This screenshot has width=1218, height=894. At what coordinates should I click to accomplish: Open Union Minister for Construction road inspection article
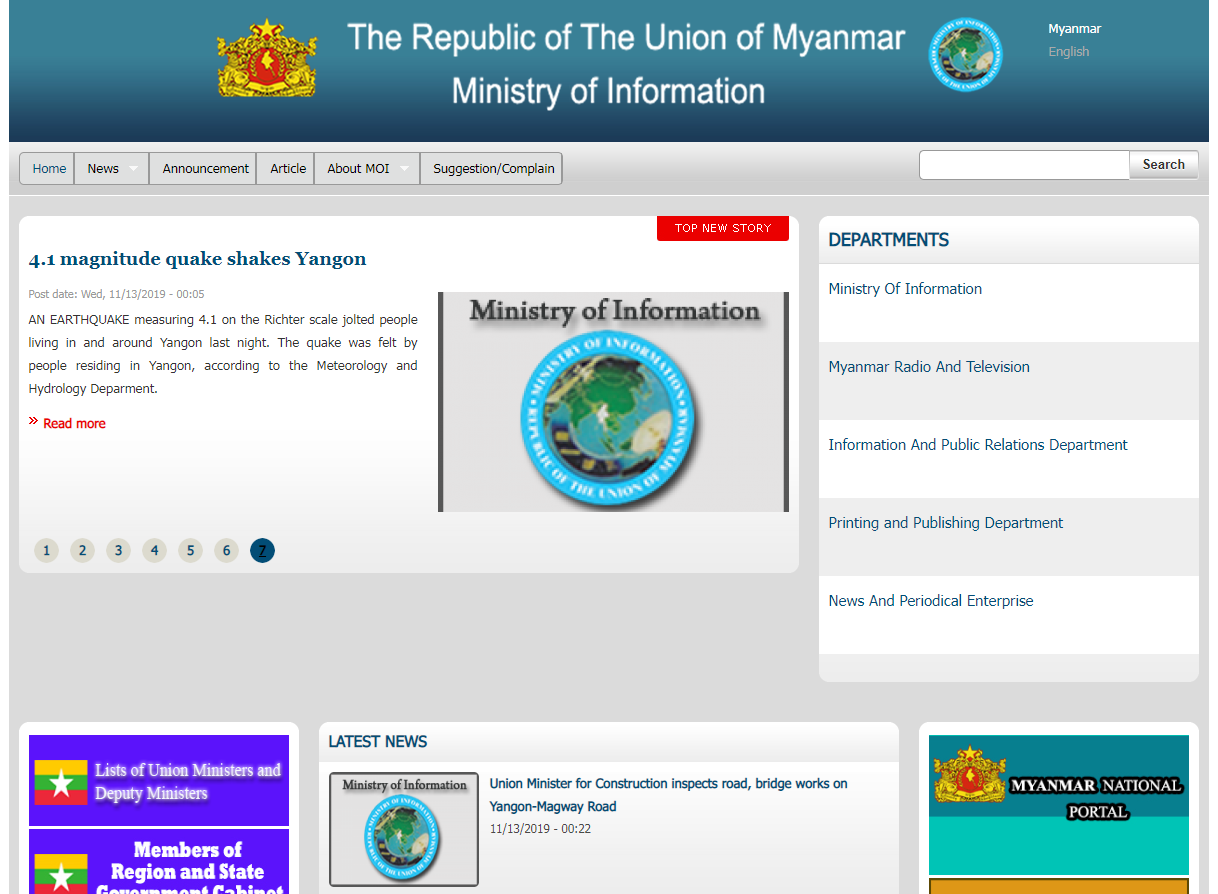(668, 795)
